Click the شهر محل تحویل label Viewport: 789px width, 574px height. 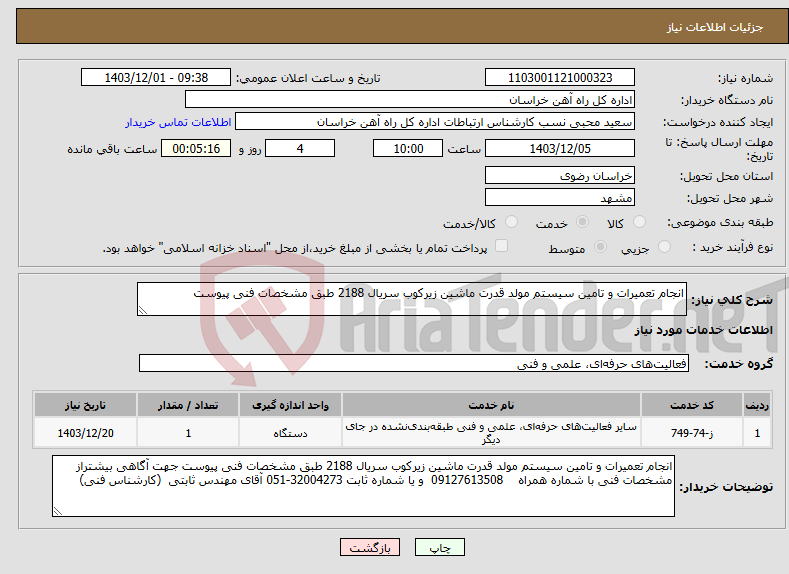pos(730,198)
